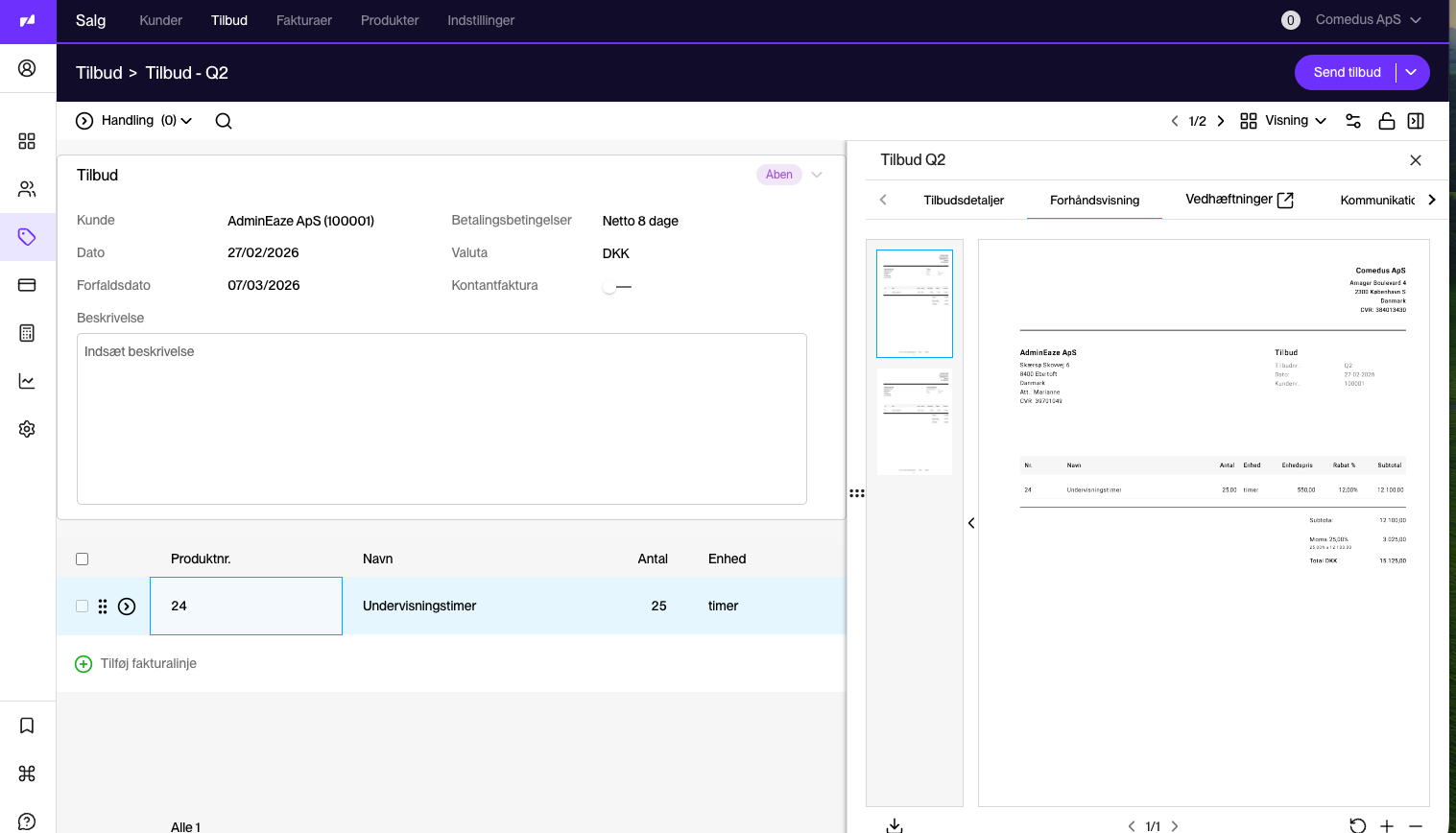Toggle the Kontantfaktura switch
This screenshot has width=1456, height=833.
point(617,286)
